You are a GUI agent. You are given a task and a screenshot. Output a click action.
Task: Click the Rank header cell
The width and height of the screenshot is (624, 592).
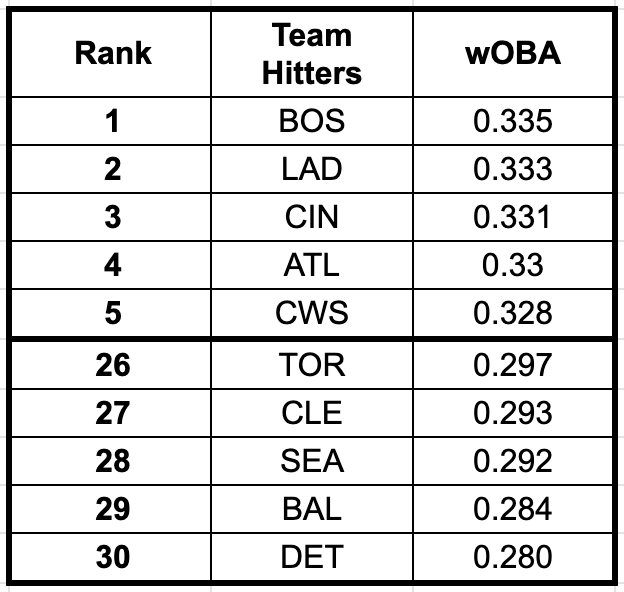(112, 54)
